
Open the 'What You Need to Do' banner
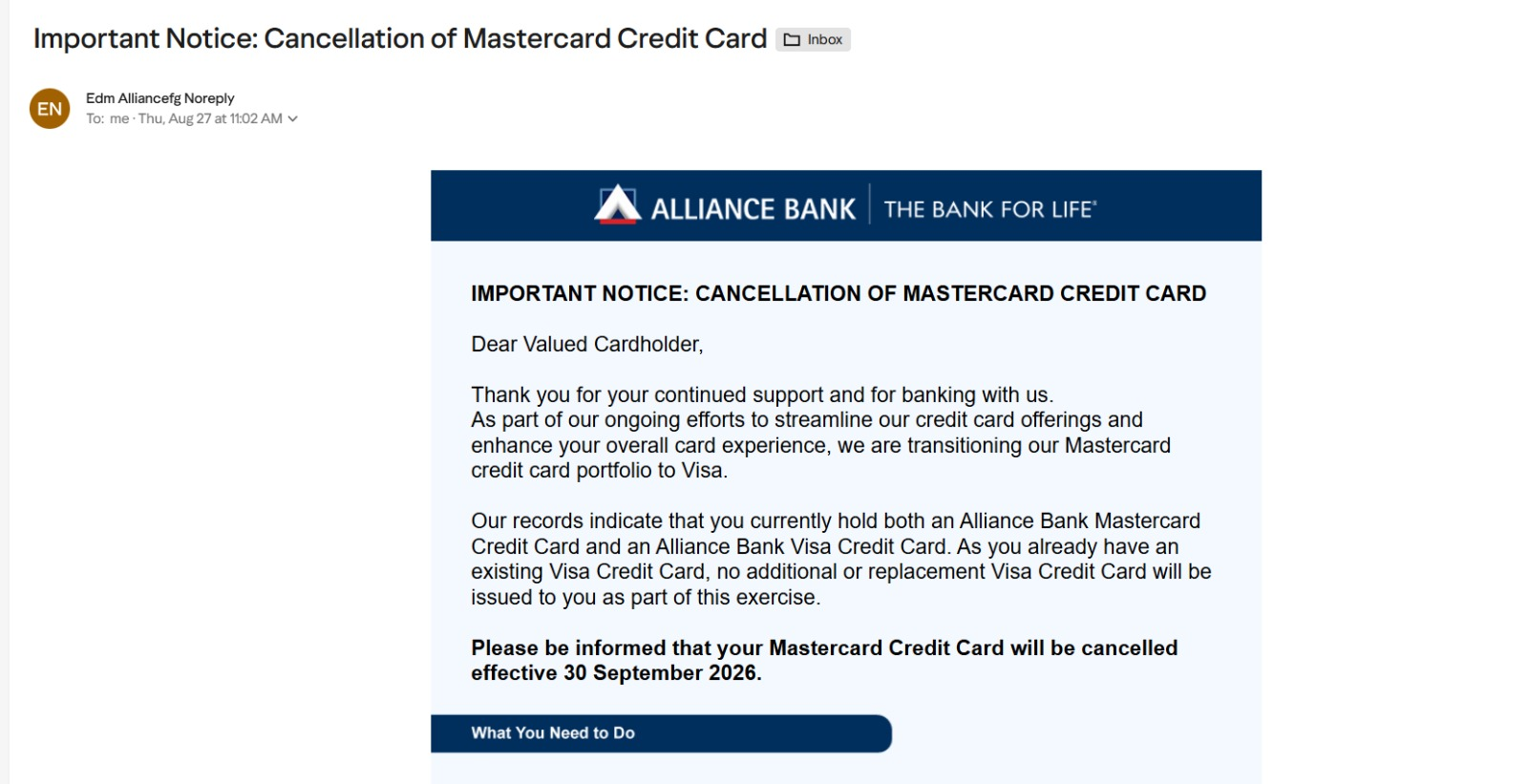661,733
